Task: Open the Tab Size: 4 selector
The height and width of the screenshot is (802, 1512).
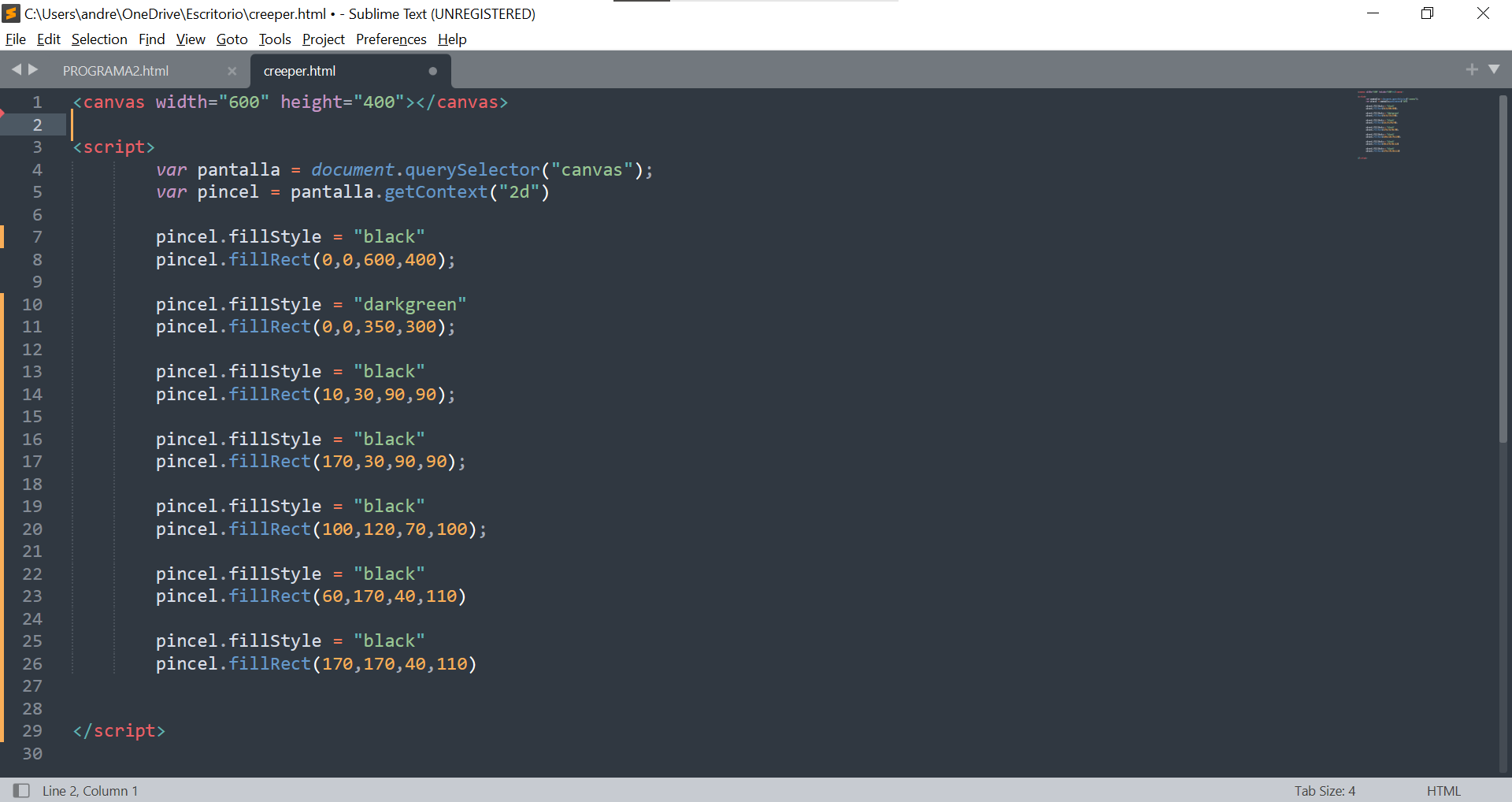Action: 1325,790
